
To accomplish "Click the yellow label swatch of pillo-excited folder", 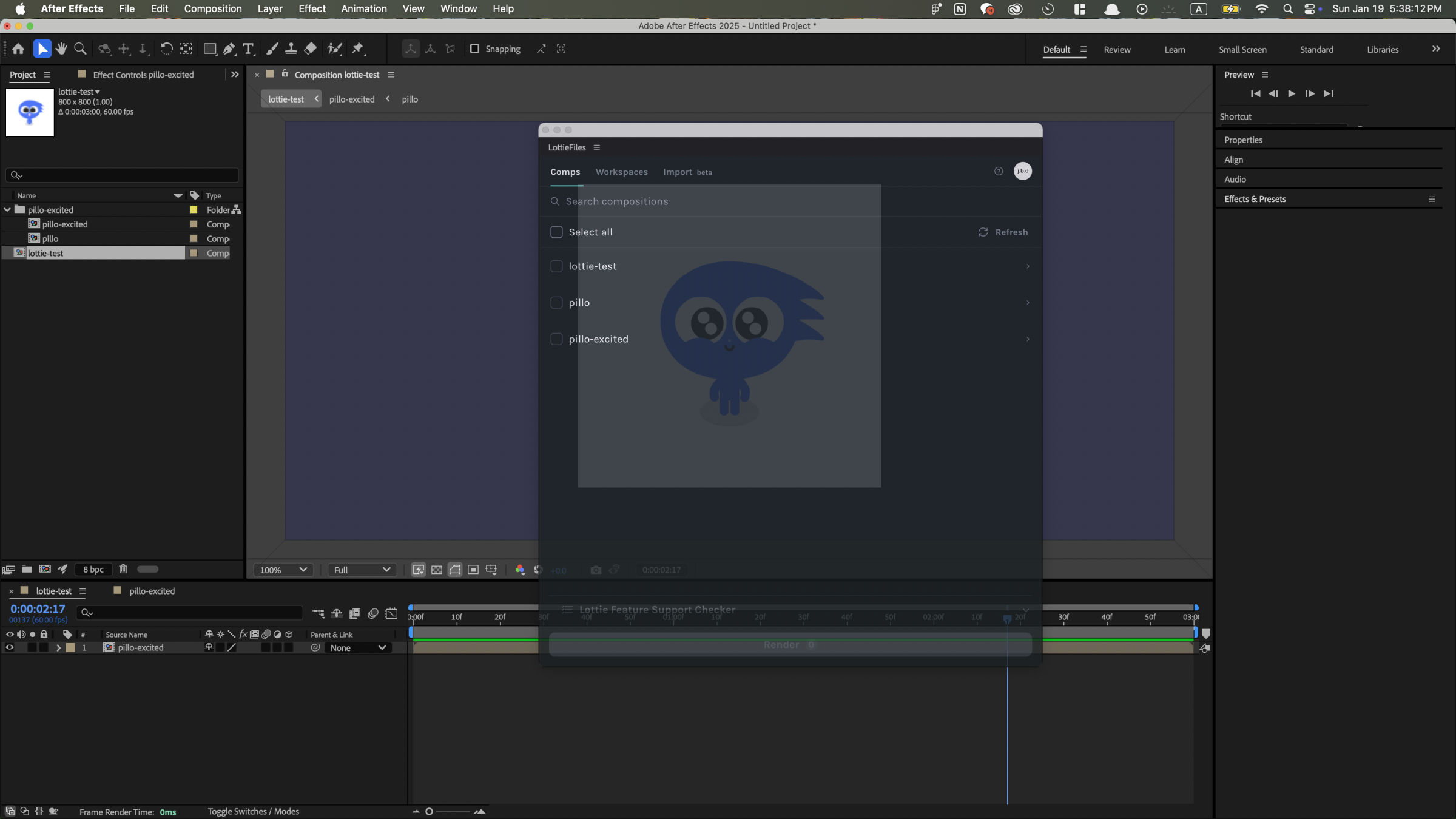I will [194, 209].
